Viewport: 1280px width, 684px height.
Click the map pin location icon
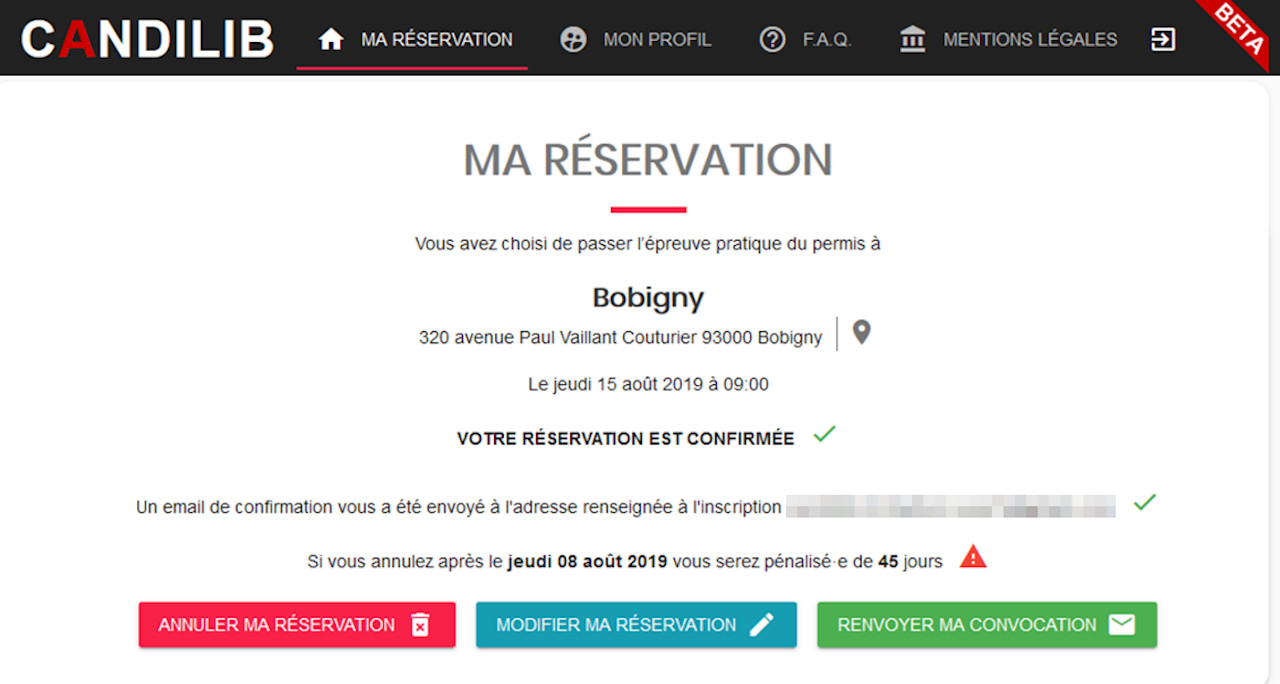[861, 333]
